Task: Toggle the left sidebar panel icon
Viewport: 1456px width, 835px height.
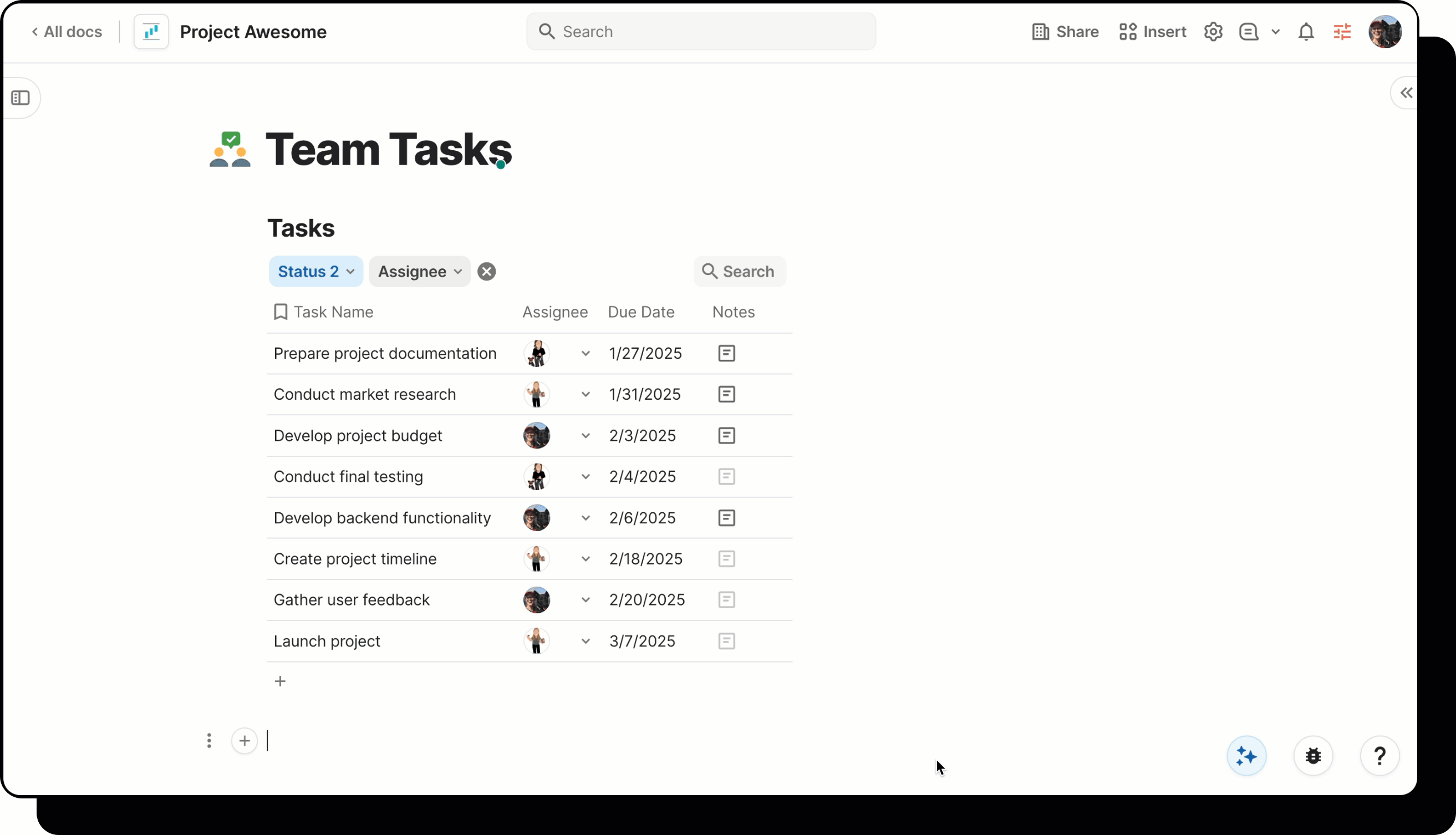Action: (21, 98)
